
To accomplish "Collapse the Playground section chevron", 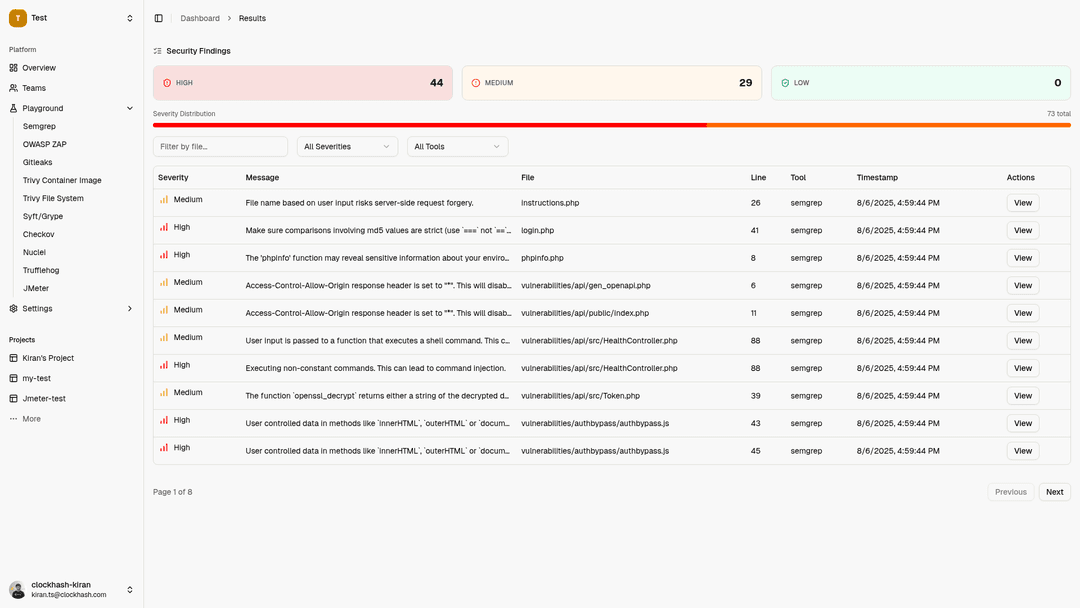I will pyautogui.click(x=129, y=108).
